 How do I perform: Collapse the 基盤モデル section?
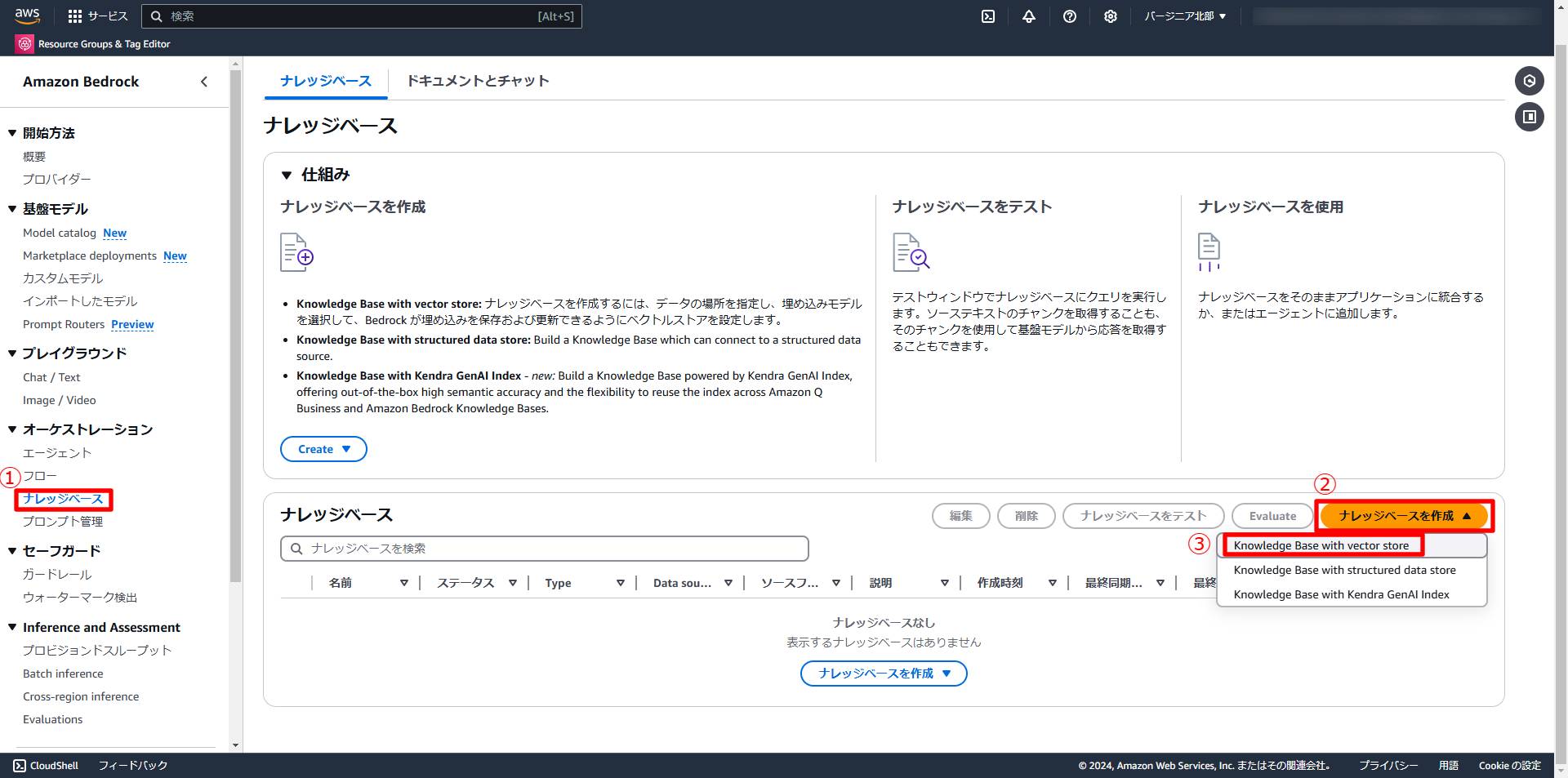[12, 209]
